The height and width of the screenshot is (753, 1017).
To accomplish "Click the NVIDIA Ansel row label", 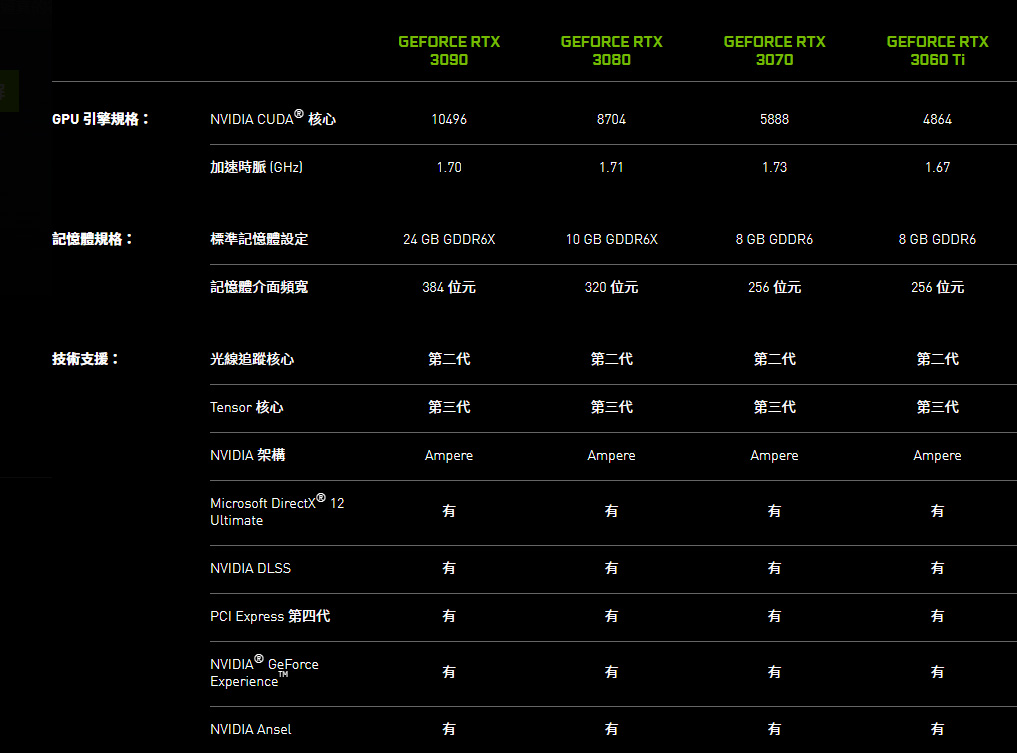I will coord(250,729).
